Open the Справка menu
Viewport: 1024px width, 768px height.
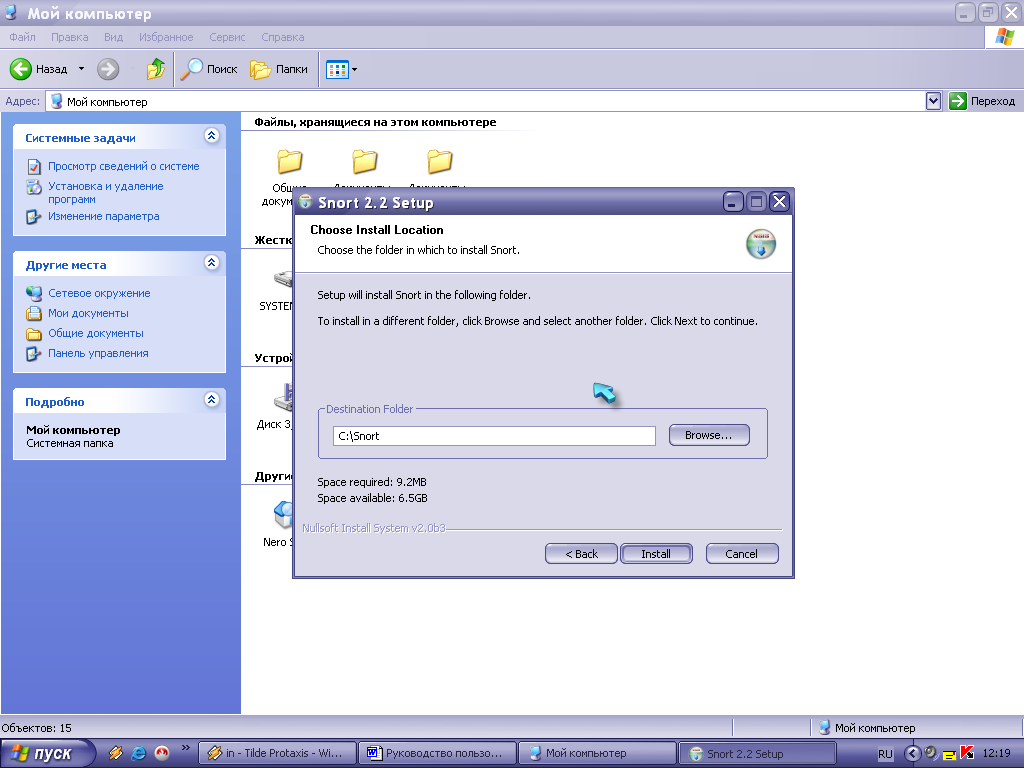[x=283, y=37]
